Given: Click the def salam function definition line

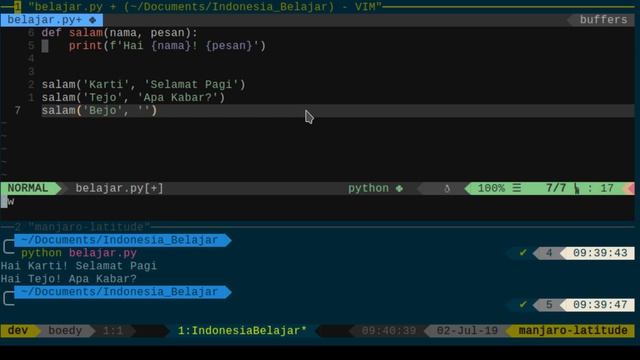Looking at the screenshot, I should [119, 33].
